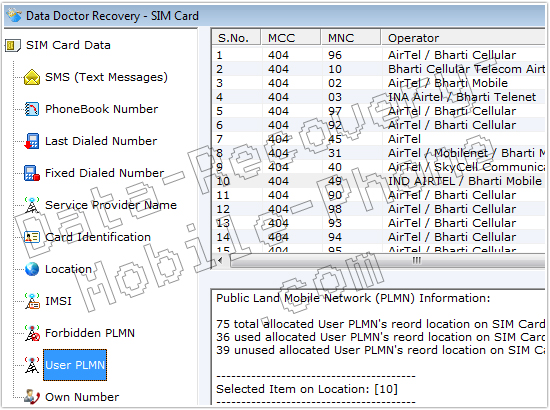Click the Fixed Dialed Number icon
This screenshot has width=550, height=410.
(x=32, y=173)
